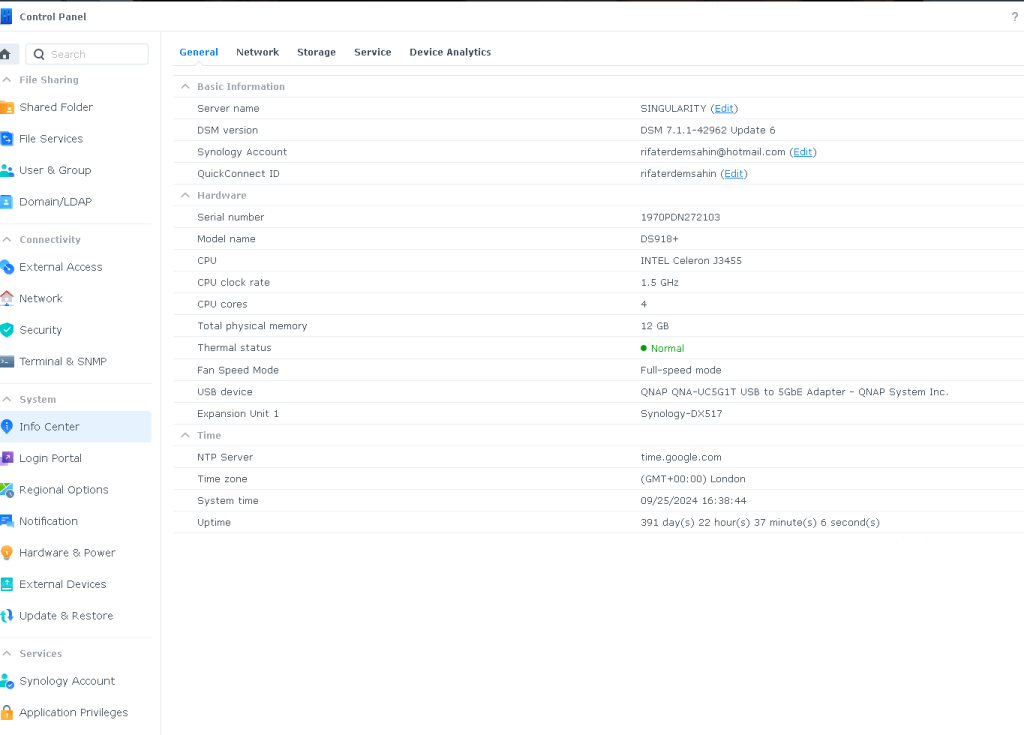Click the Info Center icon
Image resolution: width=1024 pixels, height=735 pixels.
coord(7,427)
